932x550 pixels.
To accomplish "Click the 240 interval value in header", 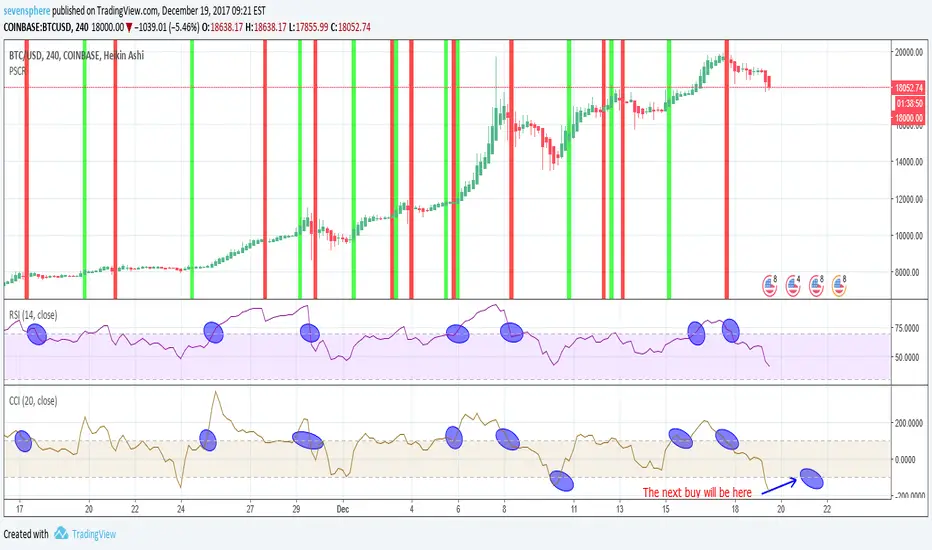I will click(83, 27).
